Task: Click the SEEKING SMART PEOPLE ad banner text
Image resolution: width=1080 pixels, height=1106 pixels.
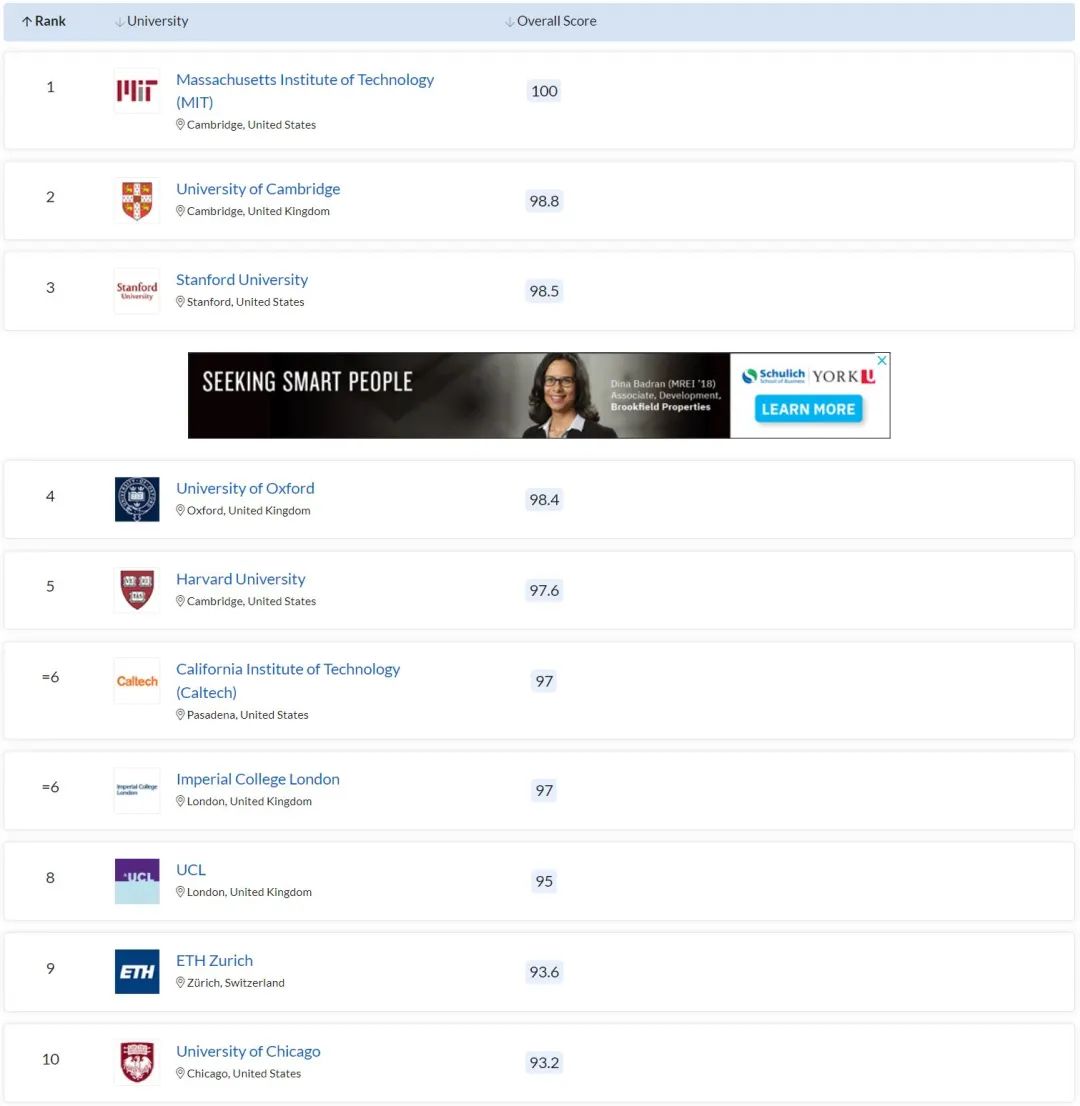Action: point(308,382)
